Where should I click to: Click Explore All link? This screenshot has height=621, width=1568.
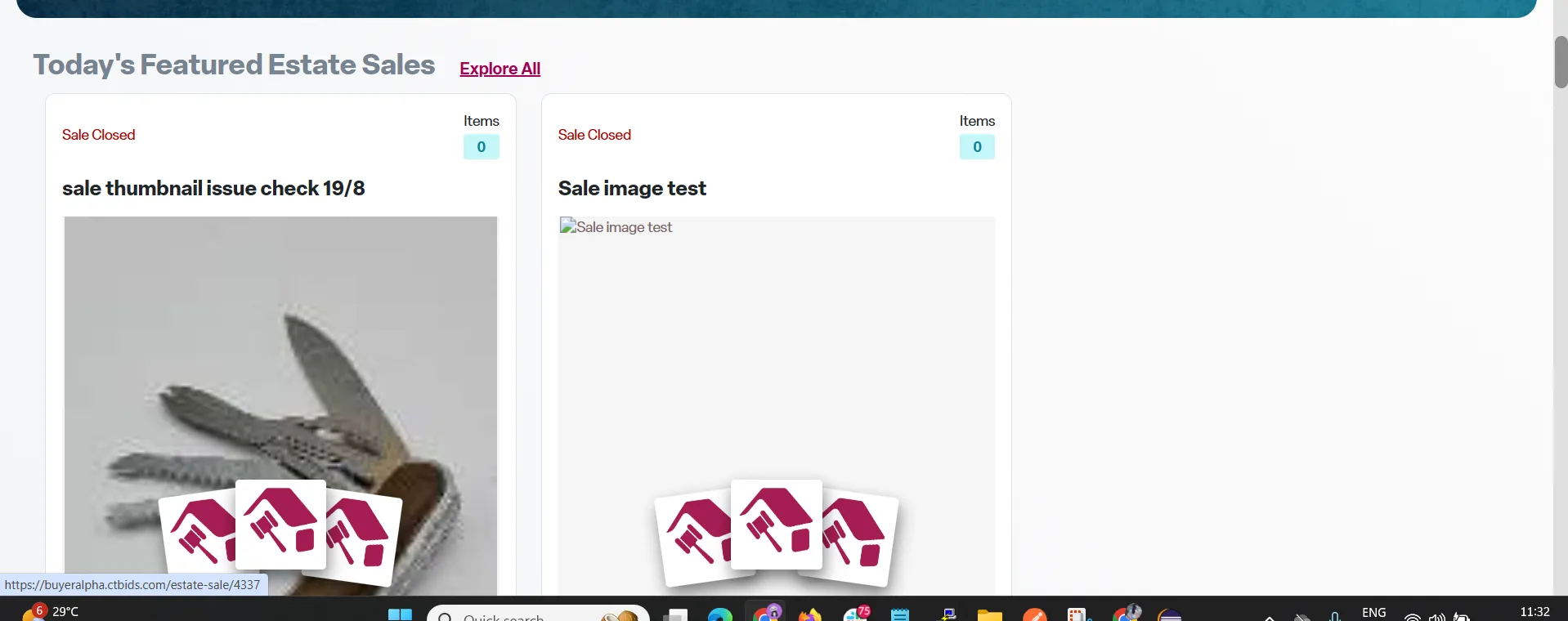[x=500, y=69]
